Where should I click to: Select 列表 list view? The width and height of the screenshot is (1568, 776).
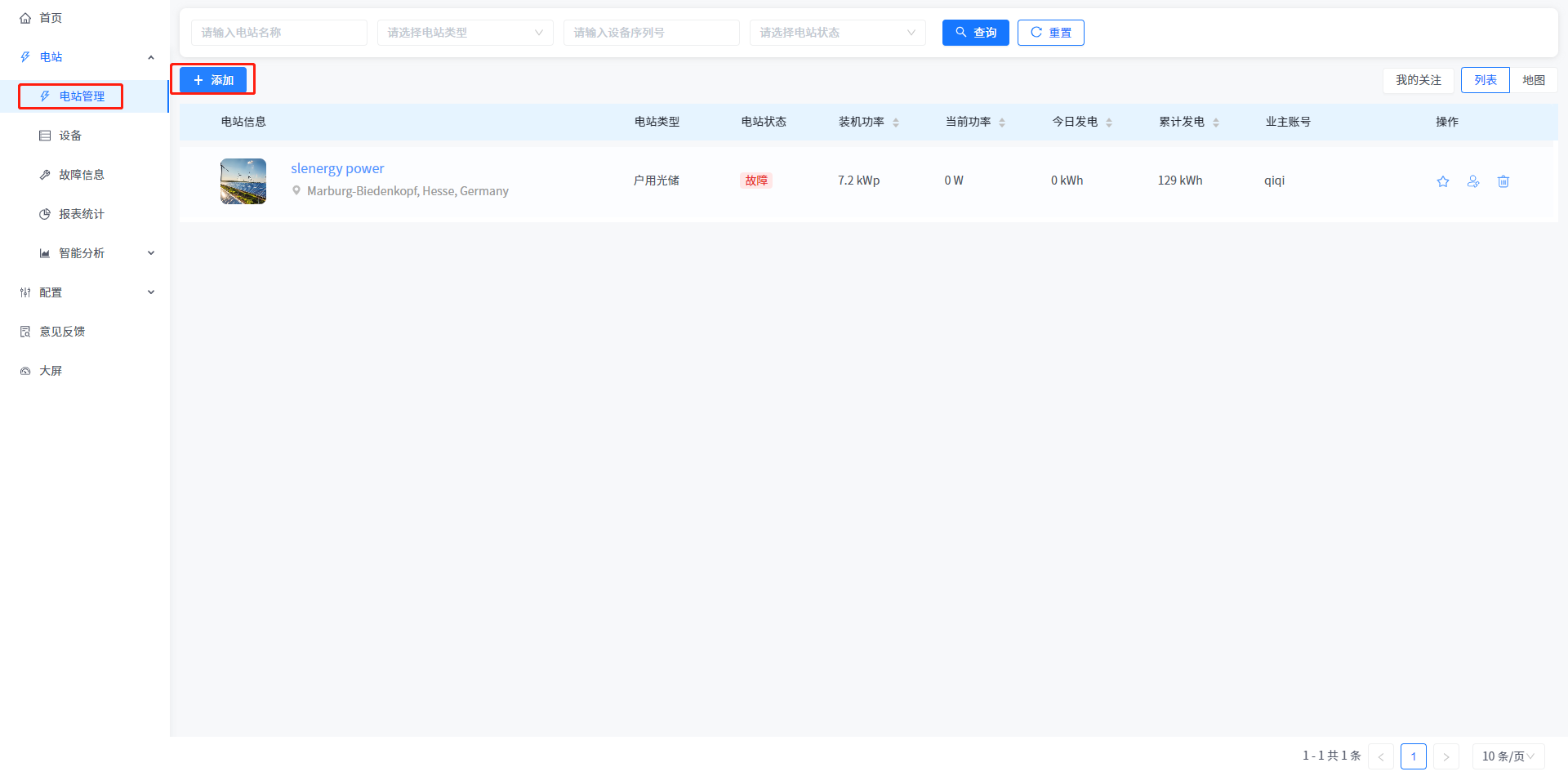(x=1485, y=80)
